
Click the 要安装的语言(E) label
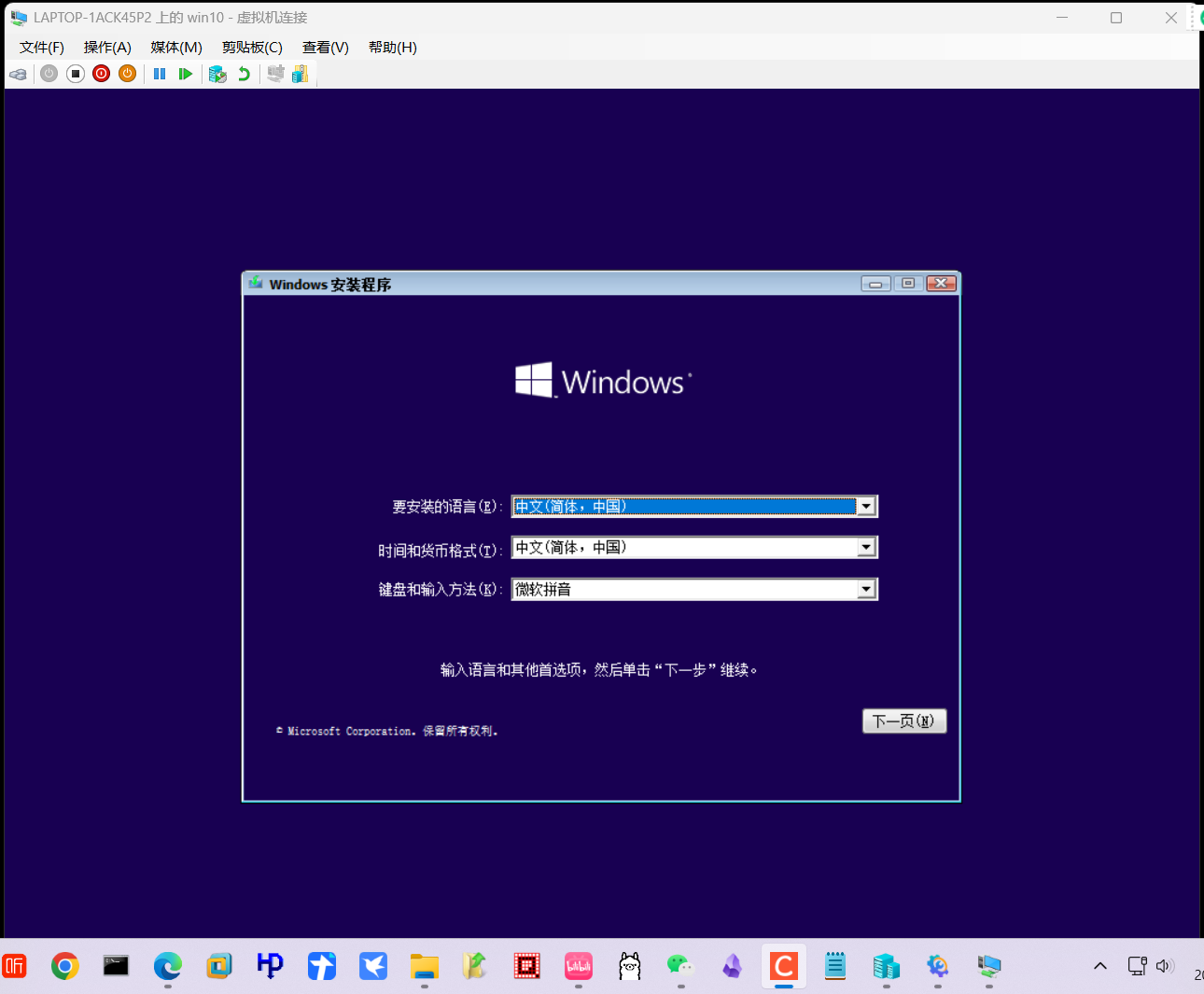coord(447,507)
